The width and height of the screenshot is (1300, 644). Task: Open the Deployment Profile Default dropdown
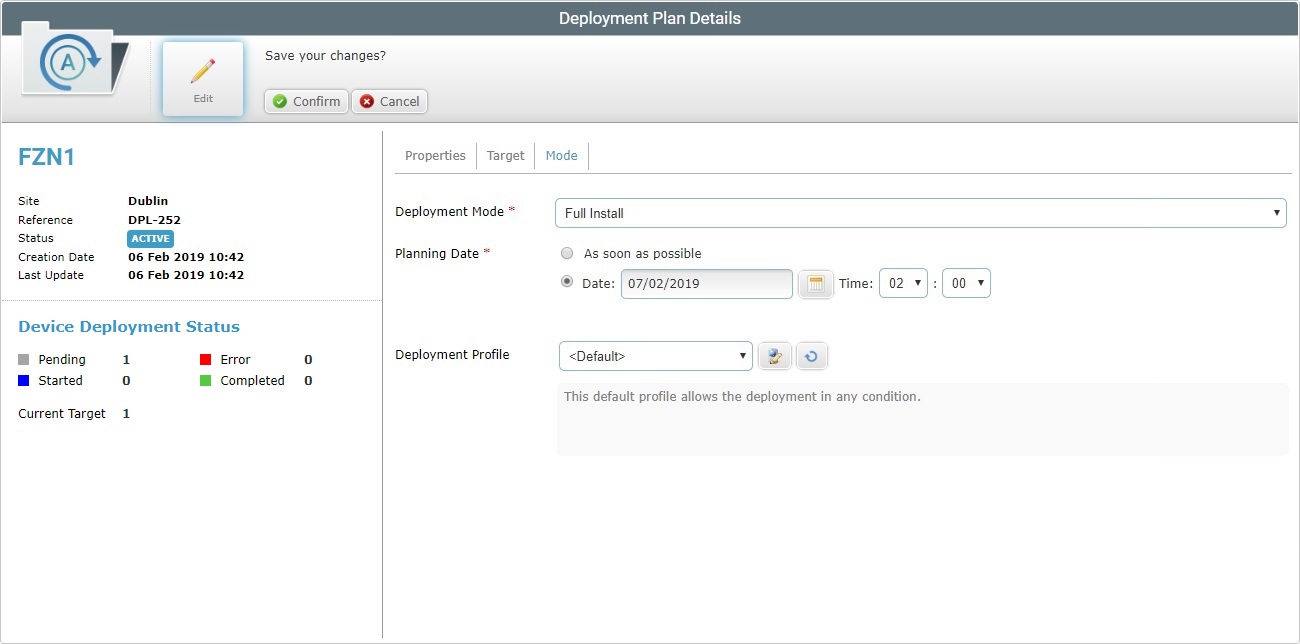pyautogui.click(x=655, y=355)
